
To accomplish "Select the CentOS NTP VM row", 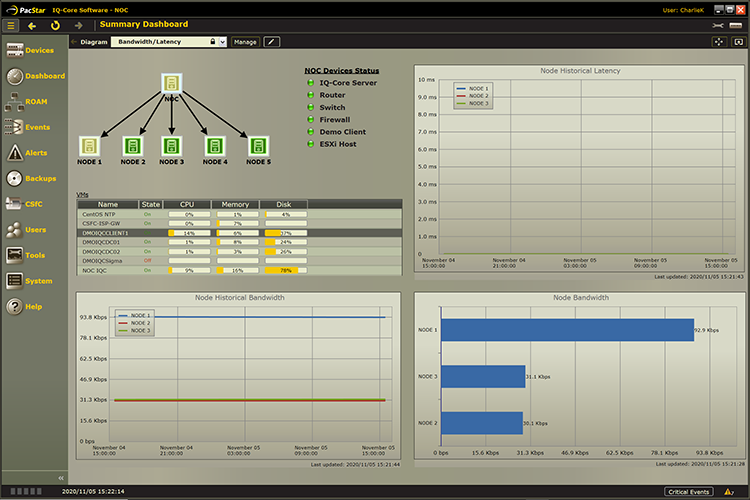I will click(239, 214).
